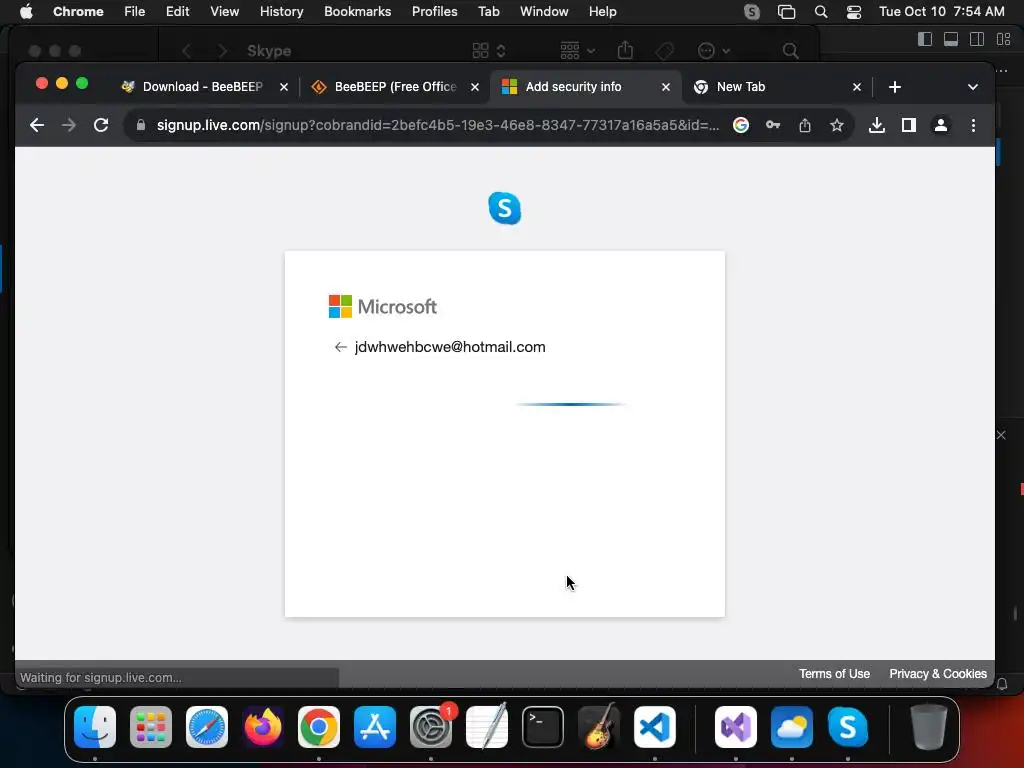Viewport: 1024px width, 768px height.
Task: Open the Terms of Use link
Action: 834,673
